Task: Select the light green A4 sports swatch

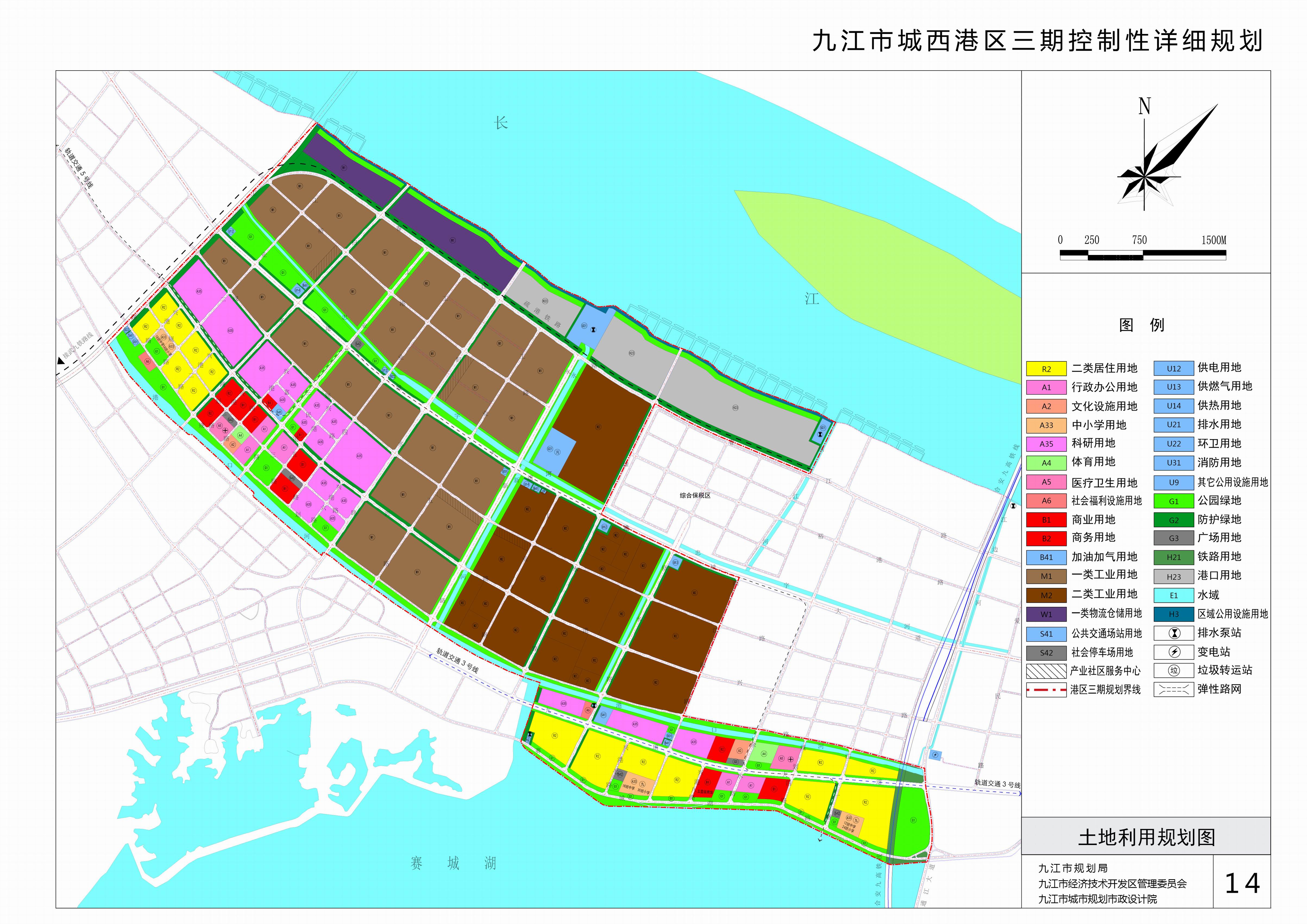Action: pyautogui.click(x=1046, y=463)
